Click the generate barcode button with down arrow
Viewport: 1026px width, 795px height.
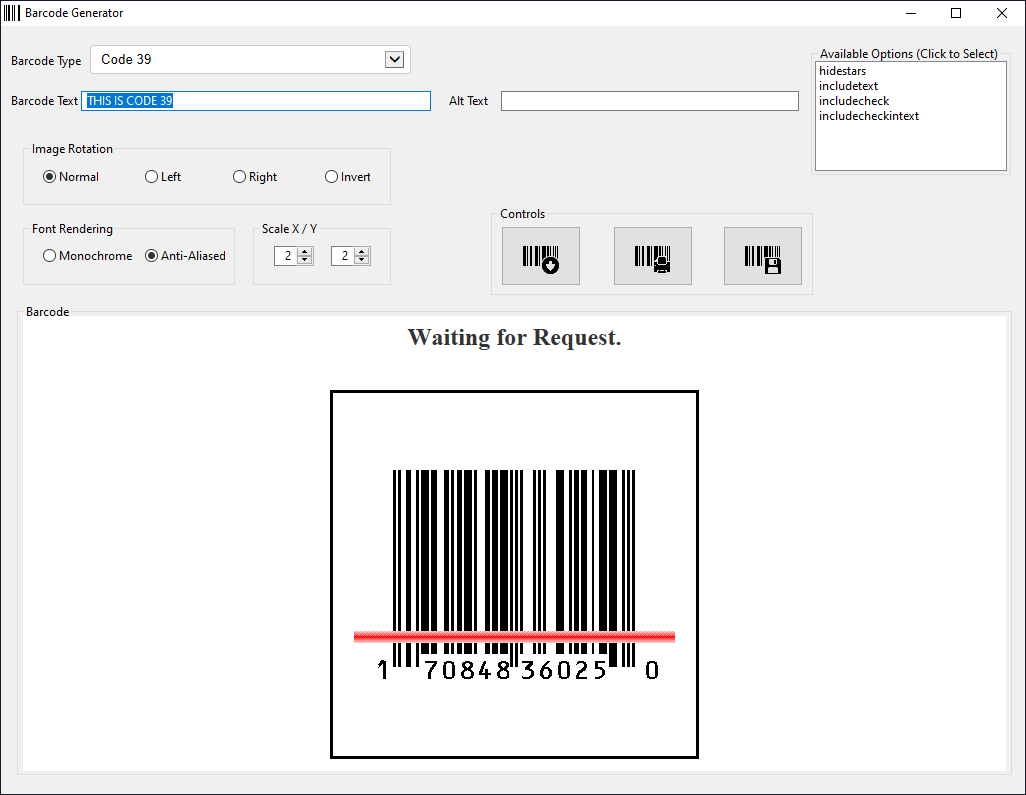pos(540,257)
